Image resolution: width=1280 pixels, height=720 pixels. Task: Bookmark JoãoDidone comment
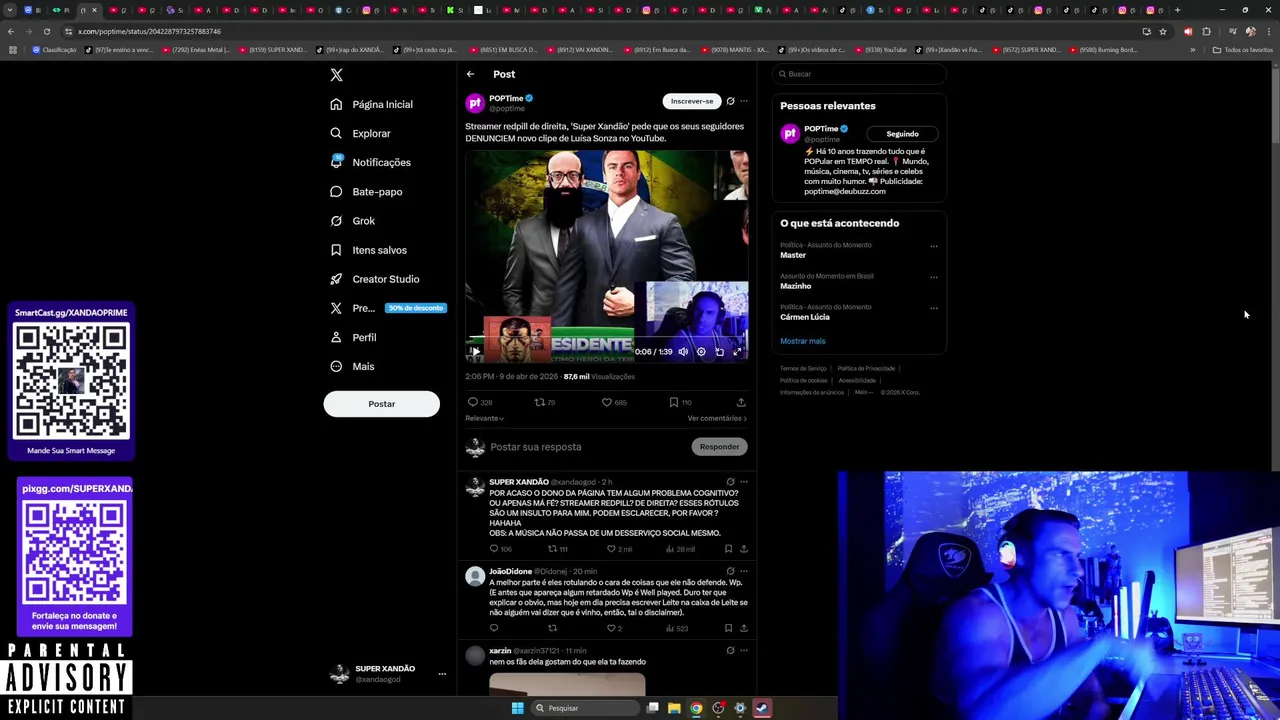pos(728,628)
